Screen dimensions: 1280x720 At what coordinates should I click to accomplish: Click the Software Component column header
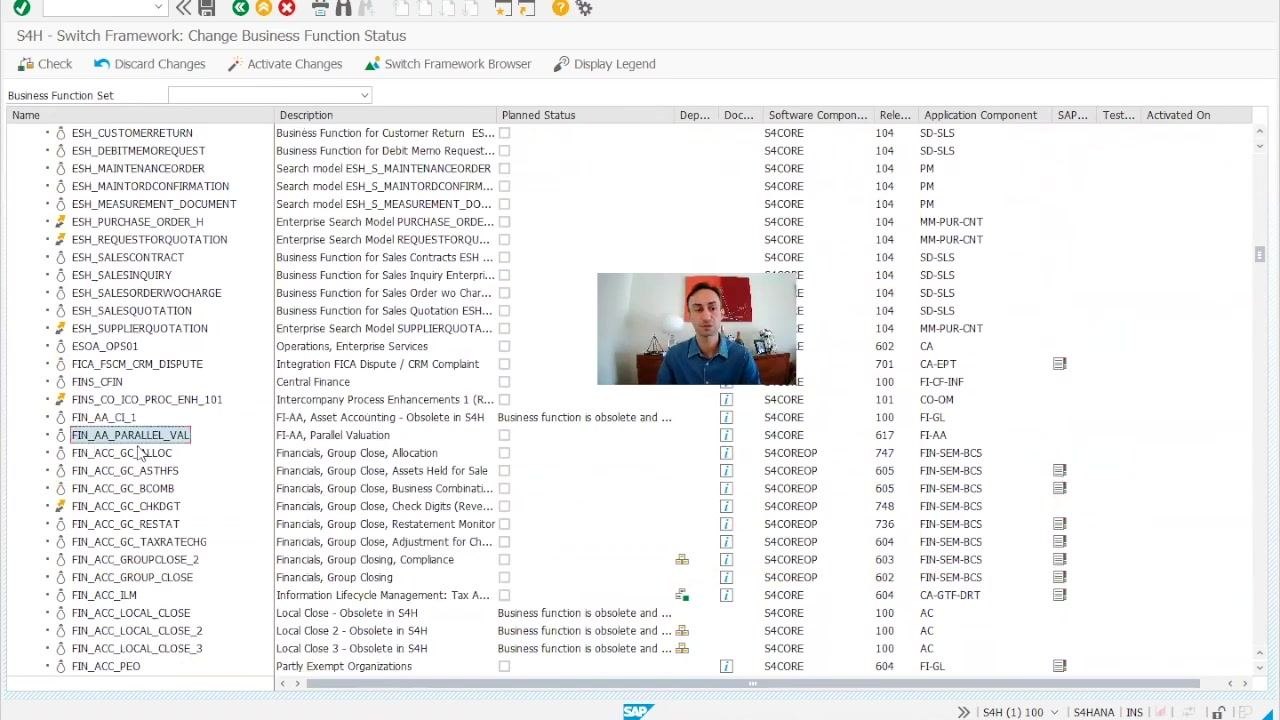818,115
